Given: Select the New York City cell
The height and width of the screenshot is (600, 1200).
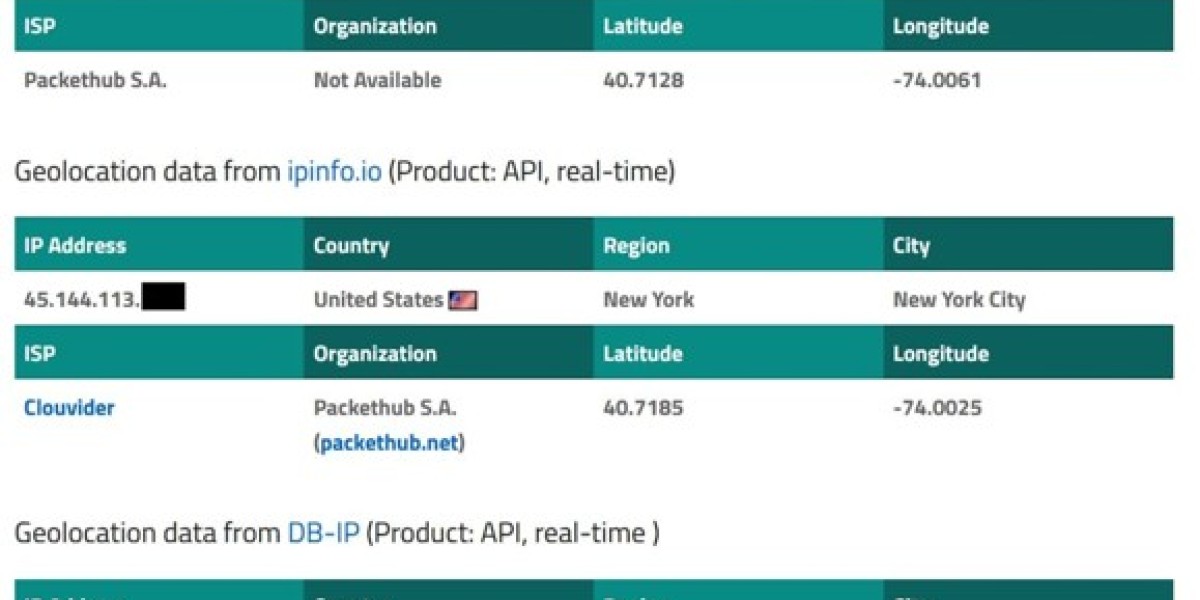Looking at the screenshot, I should click(x=958, y=300).
